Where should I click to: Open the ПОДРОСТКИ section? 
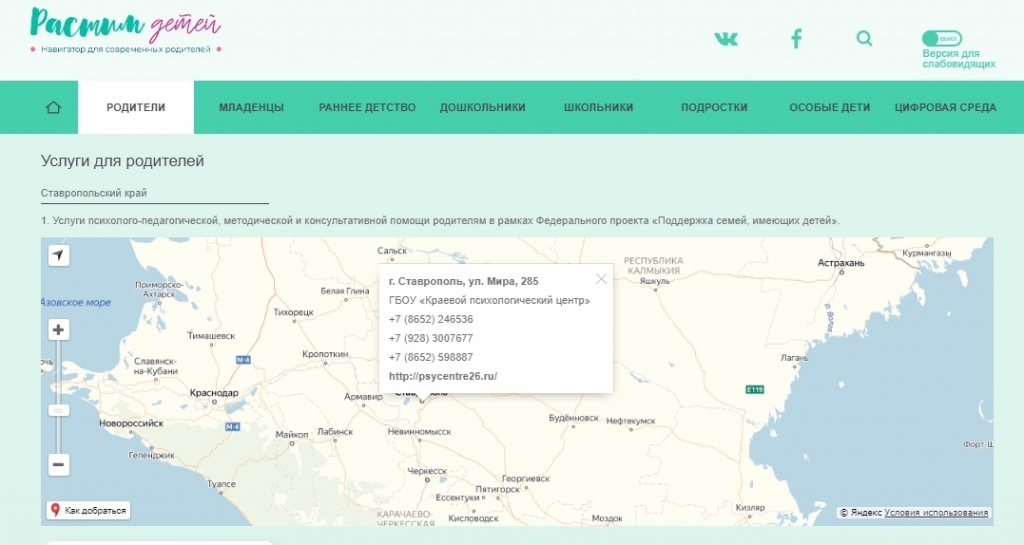point(714,108)
